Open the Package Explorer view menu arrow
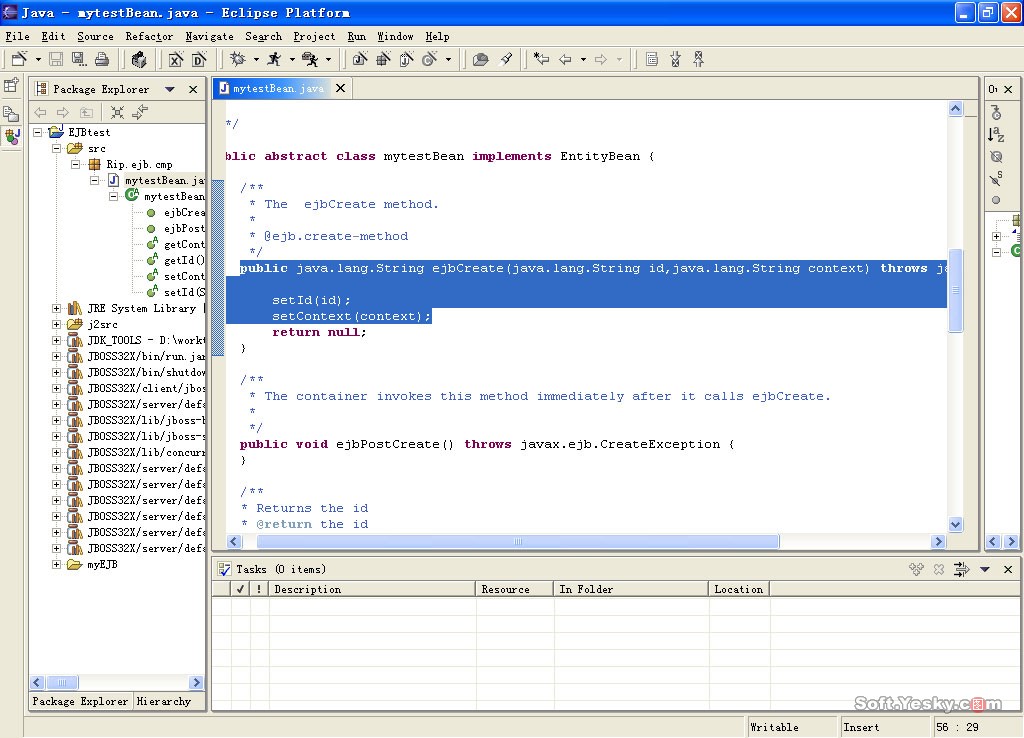Viewport: 1024px width, 738px height. [170, 89]
